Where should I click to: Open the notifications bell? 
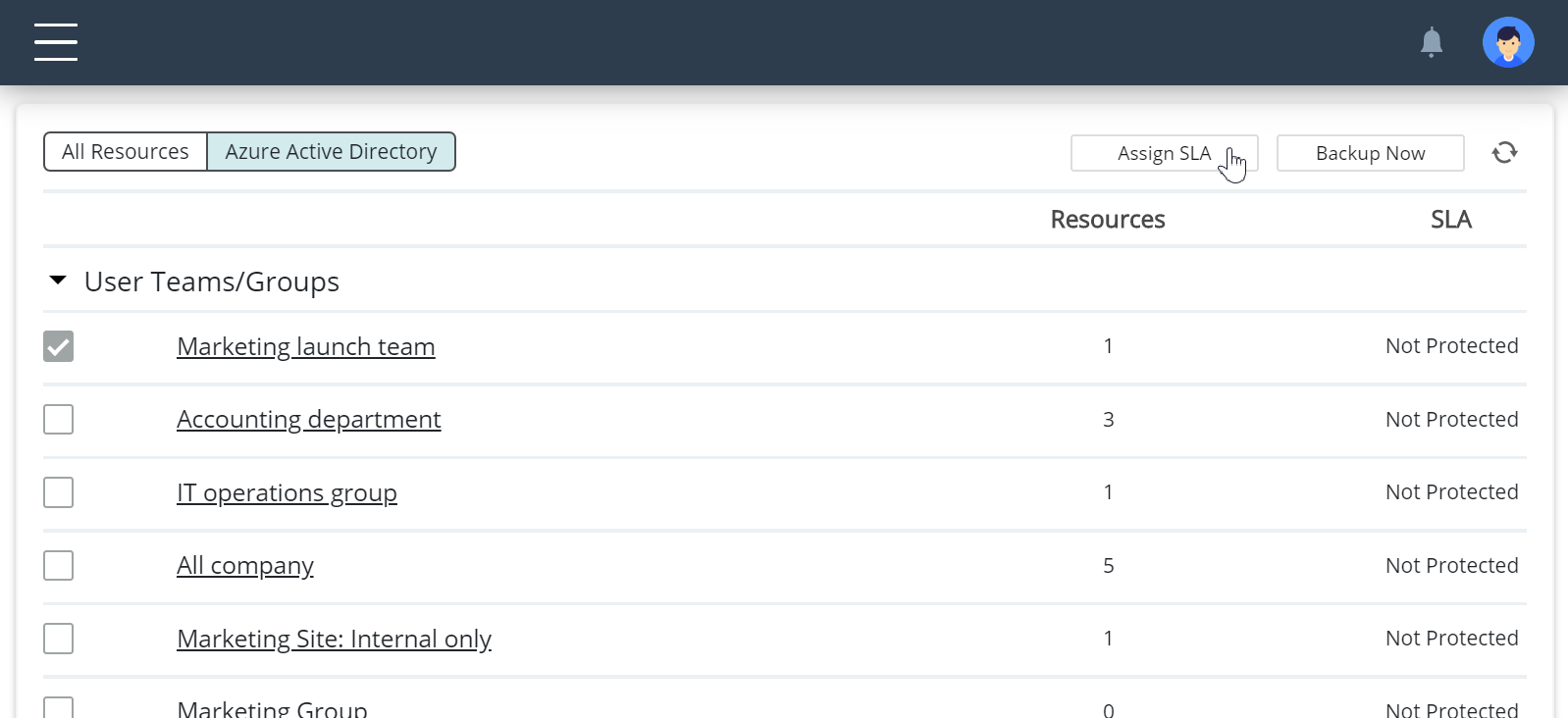coord(1432,42)
